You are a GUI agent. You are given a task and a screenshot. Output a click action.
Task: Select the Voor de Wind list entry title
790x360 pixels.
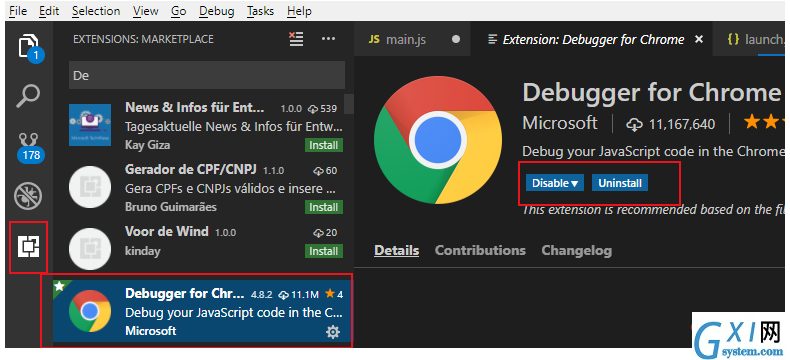click(x=166, y=232)
